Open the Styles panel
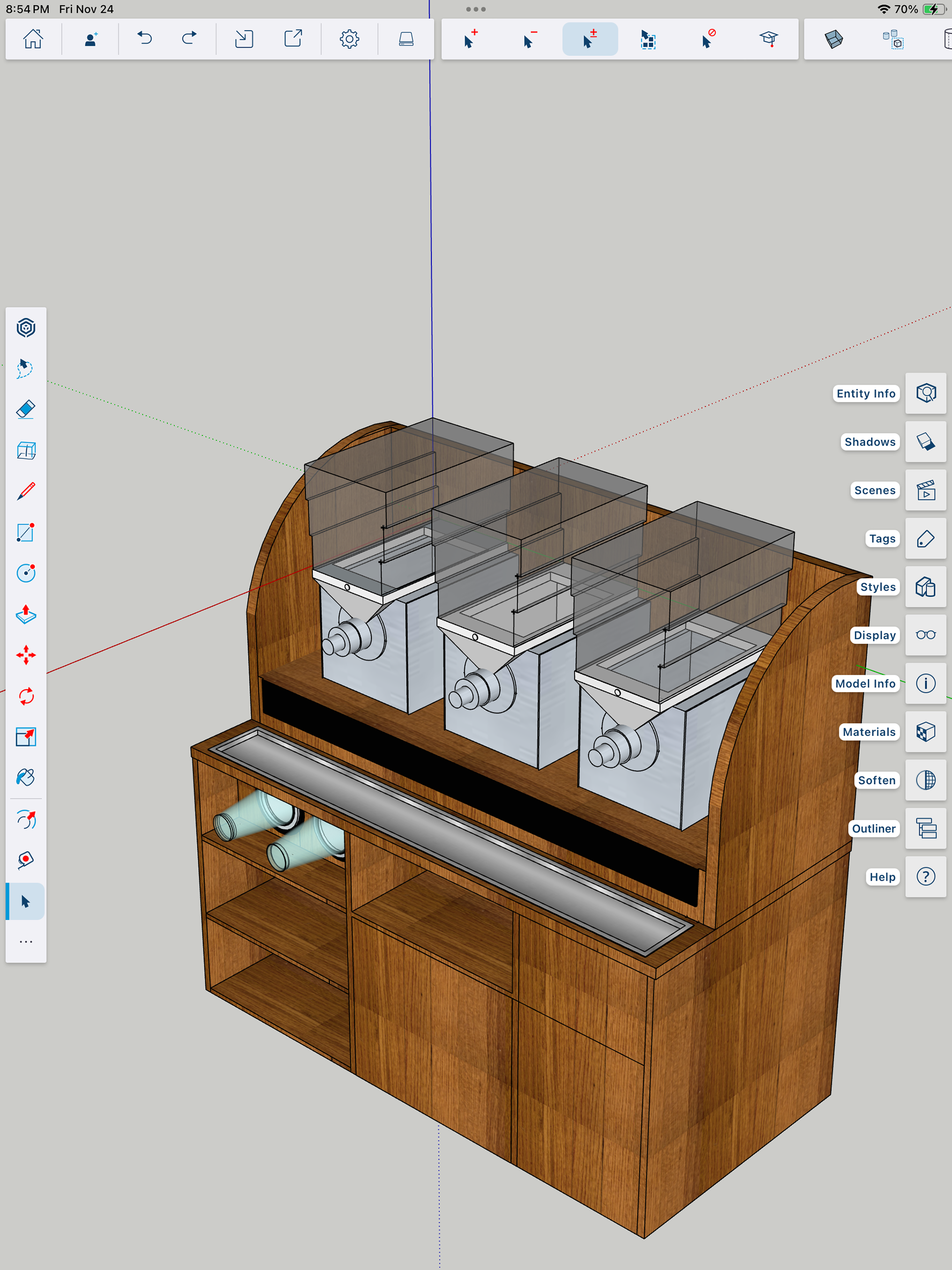952x1270 pixels. pyautogui.click(x=925, y=587)
